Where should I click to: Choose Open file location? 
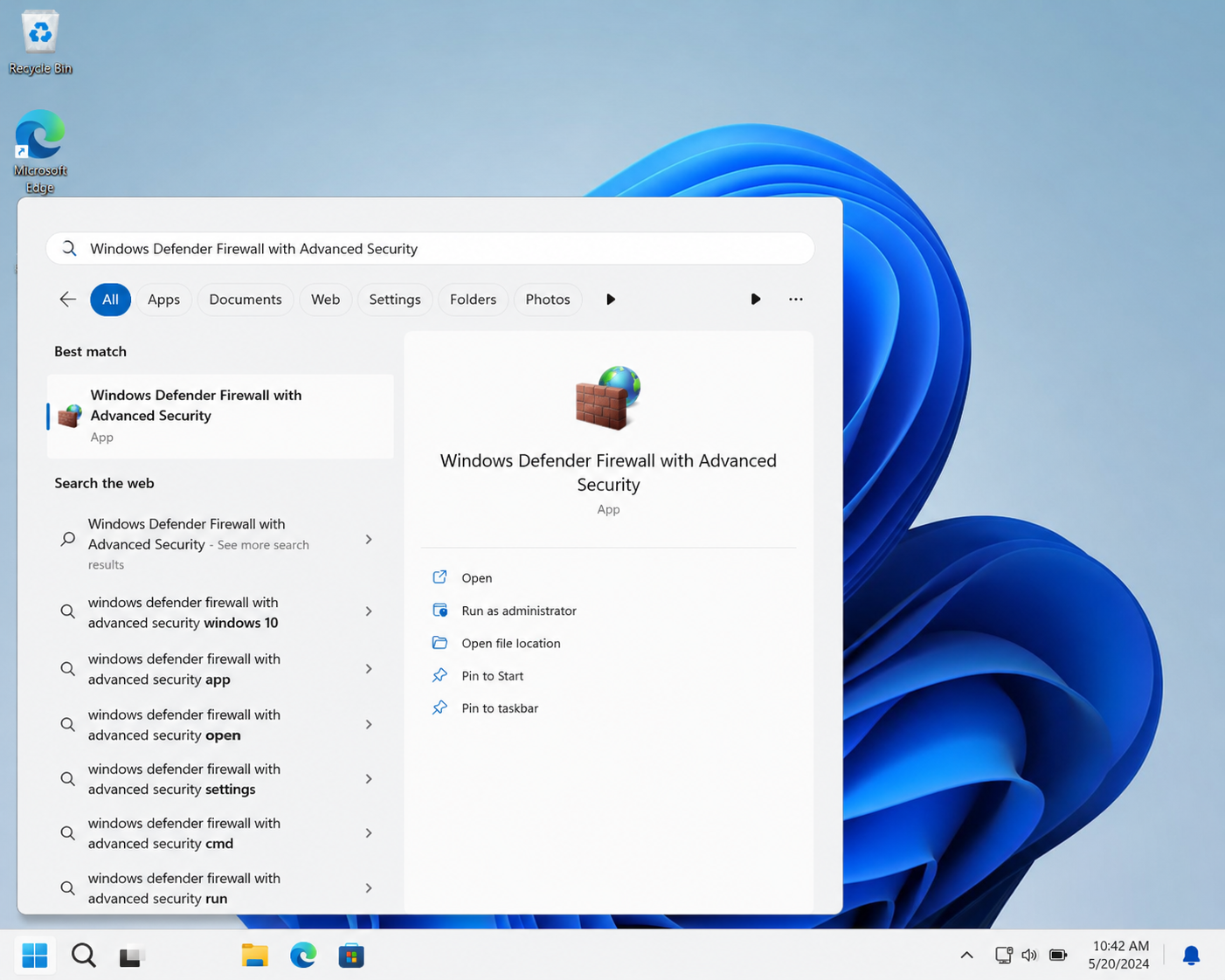click(x=511, y=643)
